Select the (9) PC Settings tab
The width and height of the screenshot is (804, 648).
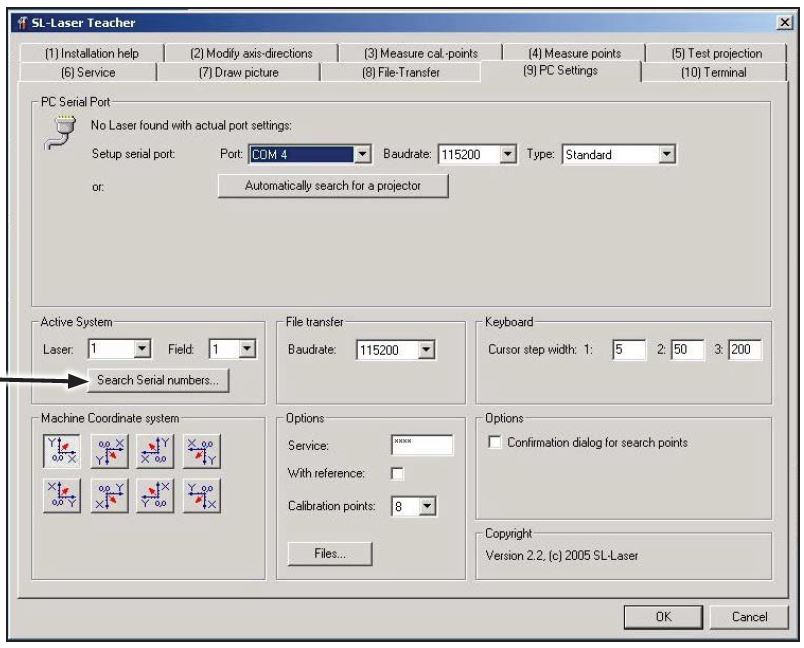[x=560, y=71]
